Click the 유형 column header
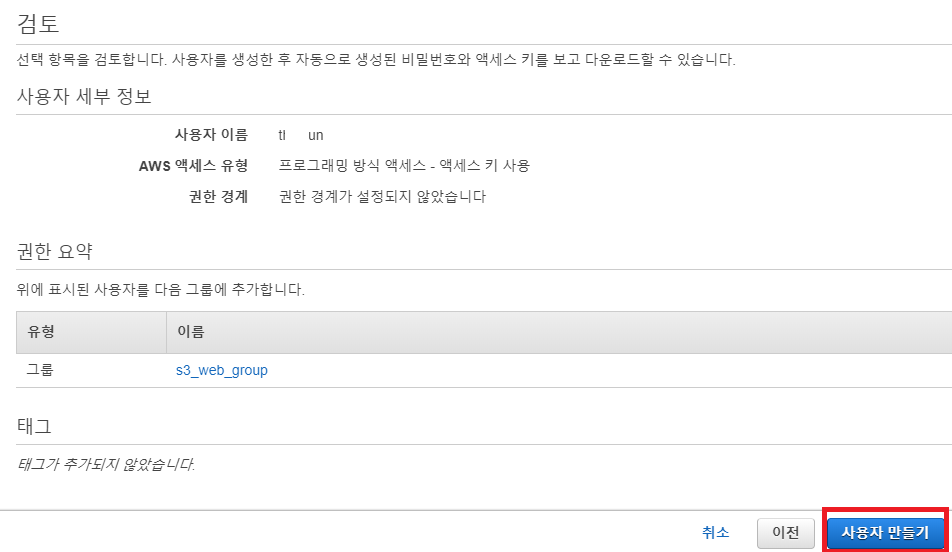Image resolution: width=952 pixels, height=552 pixels. coord(40,331)
